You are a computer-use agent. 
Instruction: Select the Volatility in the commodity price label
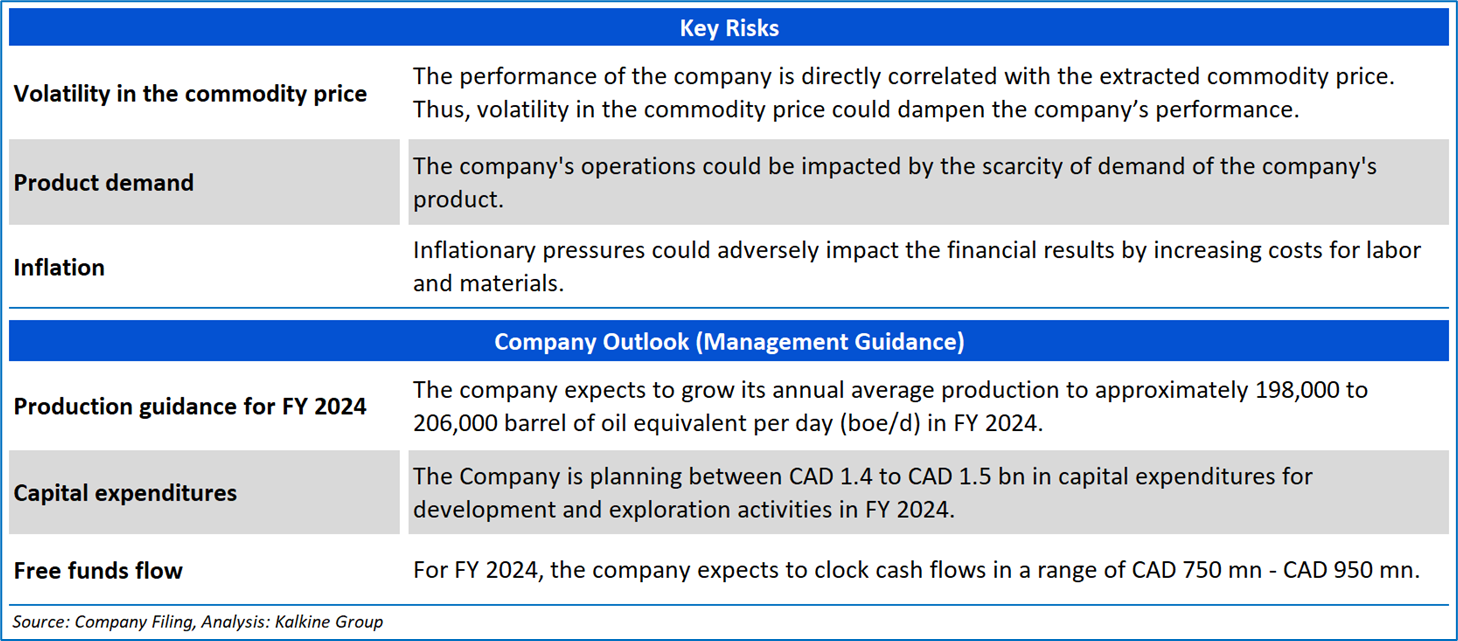point(190,94)
